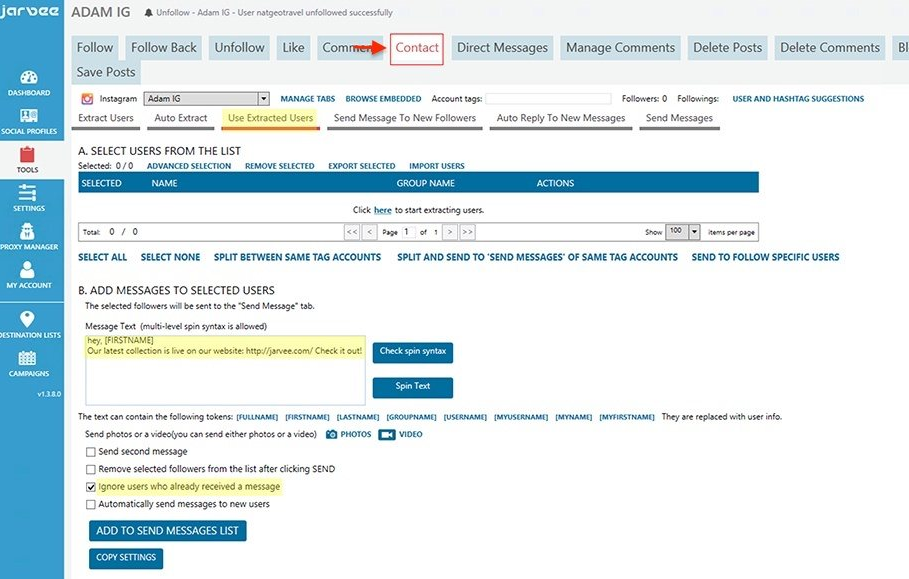Insert the [FIRSTNAME] token
Image resolution: width=909 pixels, height=579 pixels.
pos(307,417)
